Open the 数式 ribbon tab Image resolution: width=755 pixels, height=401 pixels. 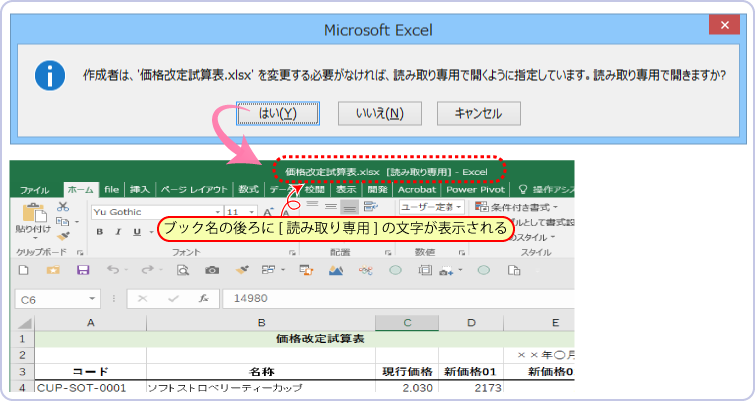pyautogui.click(x=248, y=190)
